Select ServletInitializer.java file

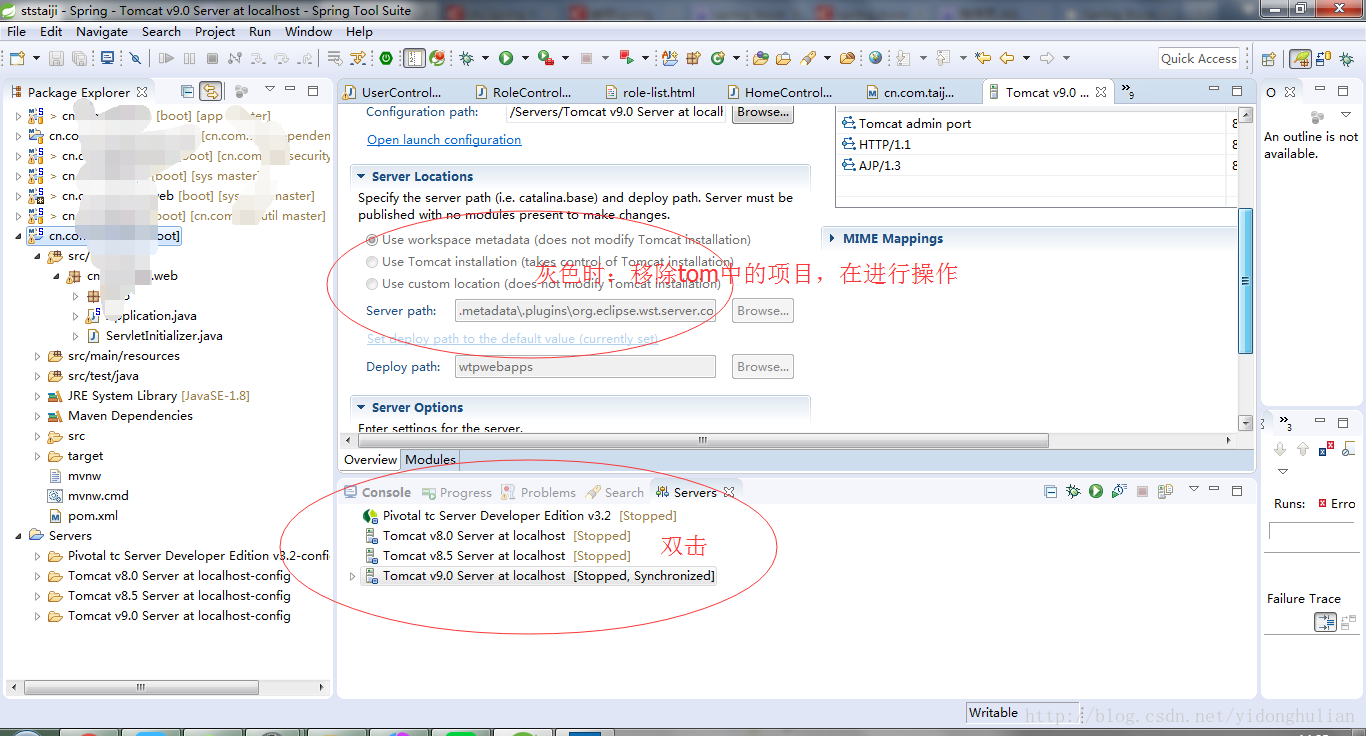coord(154,336)
